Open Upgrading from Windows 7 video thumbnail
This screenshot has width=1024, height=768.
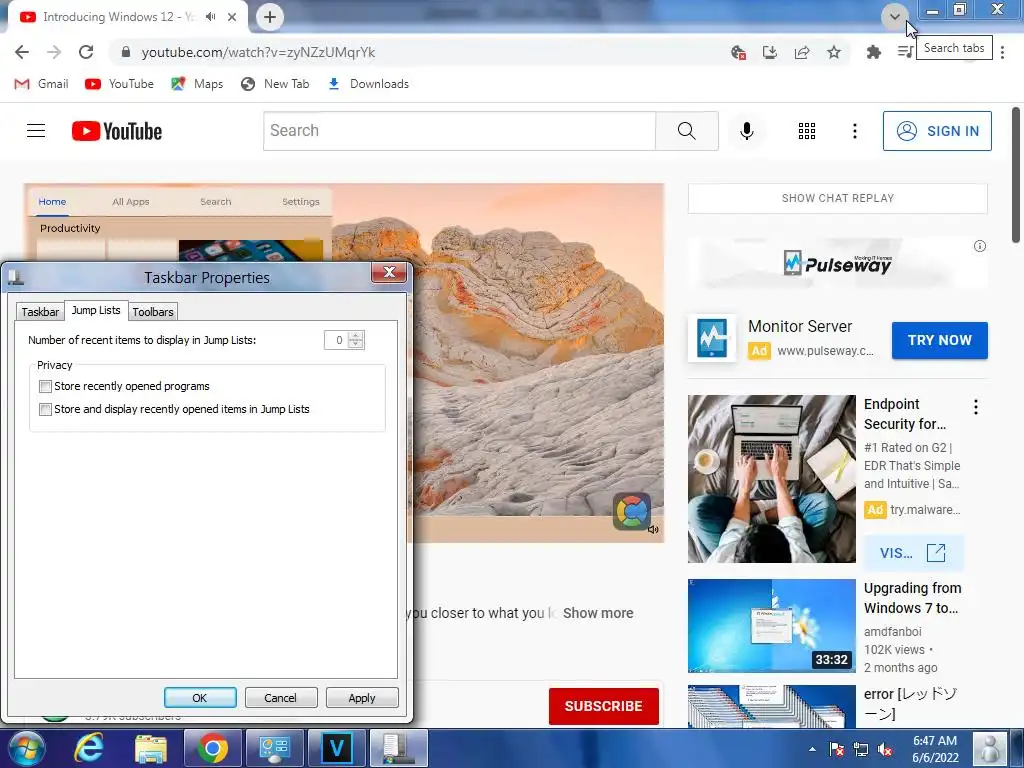[771, 626]
